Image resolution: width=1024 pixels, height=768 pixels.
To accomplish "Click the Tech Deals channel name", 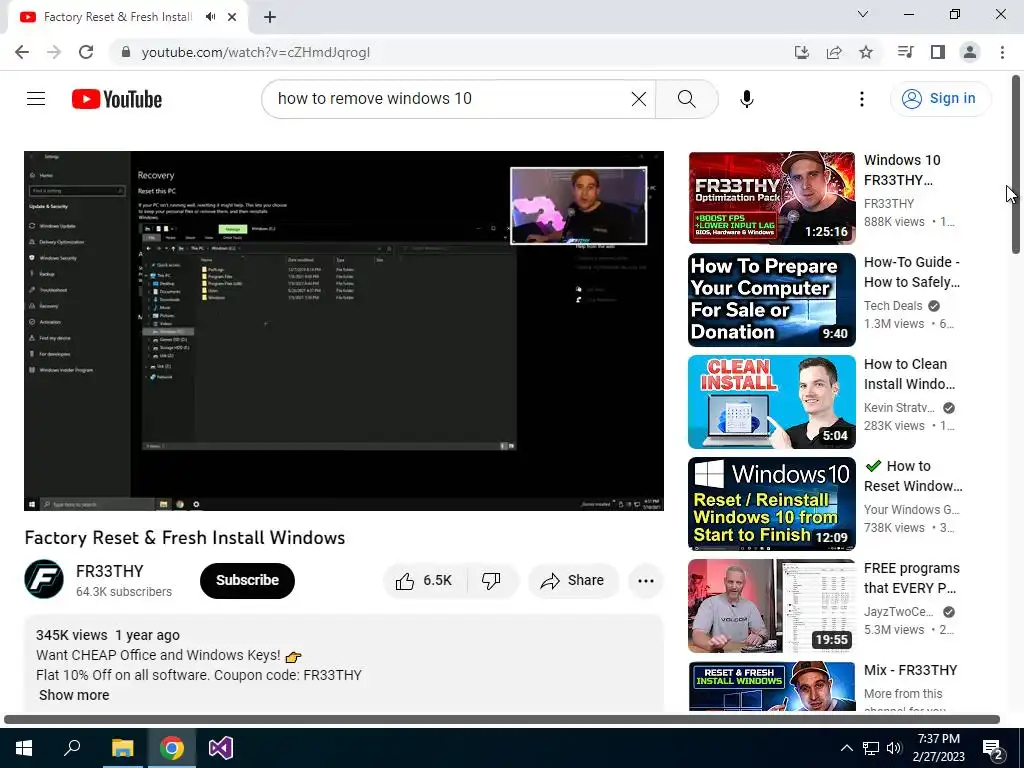I will coord(893,306).
